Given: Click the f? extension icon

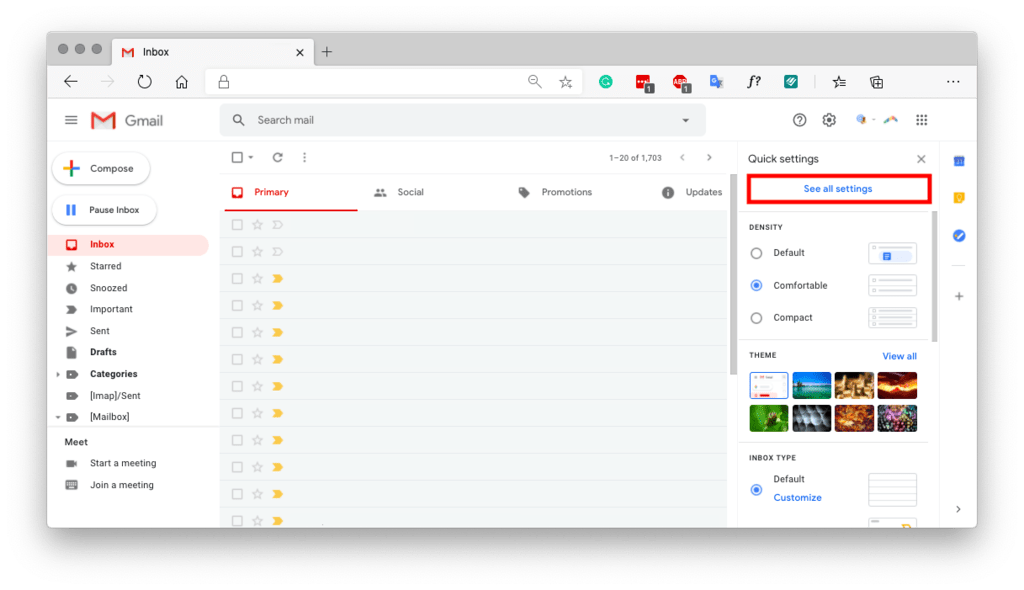Looking at the screenshot, I should [754, 82].
